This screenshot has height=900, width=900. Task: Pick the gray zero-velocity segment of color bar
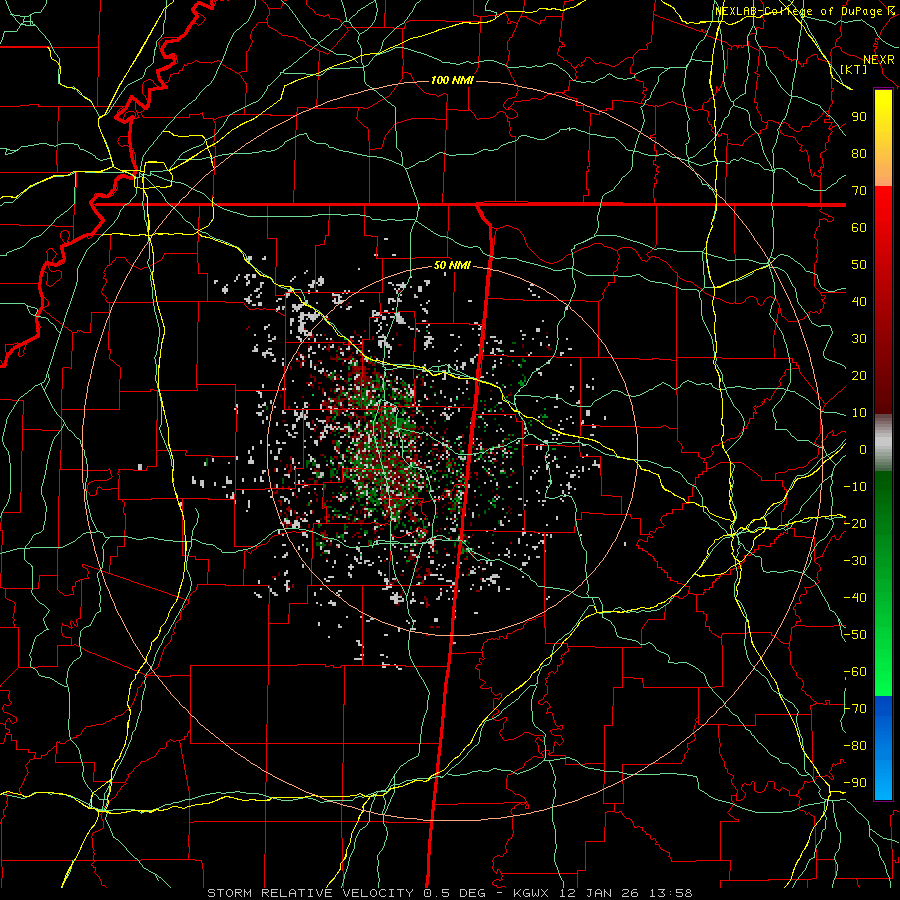(x=883, y=443)
